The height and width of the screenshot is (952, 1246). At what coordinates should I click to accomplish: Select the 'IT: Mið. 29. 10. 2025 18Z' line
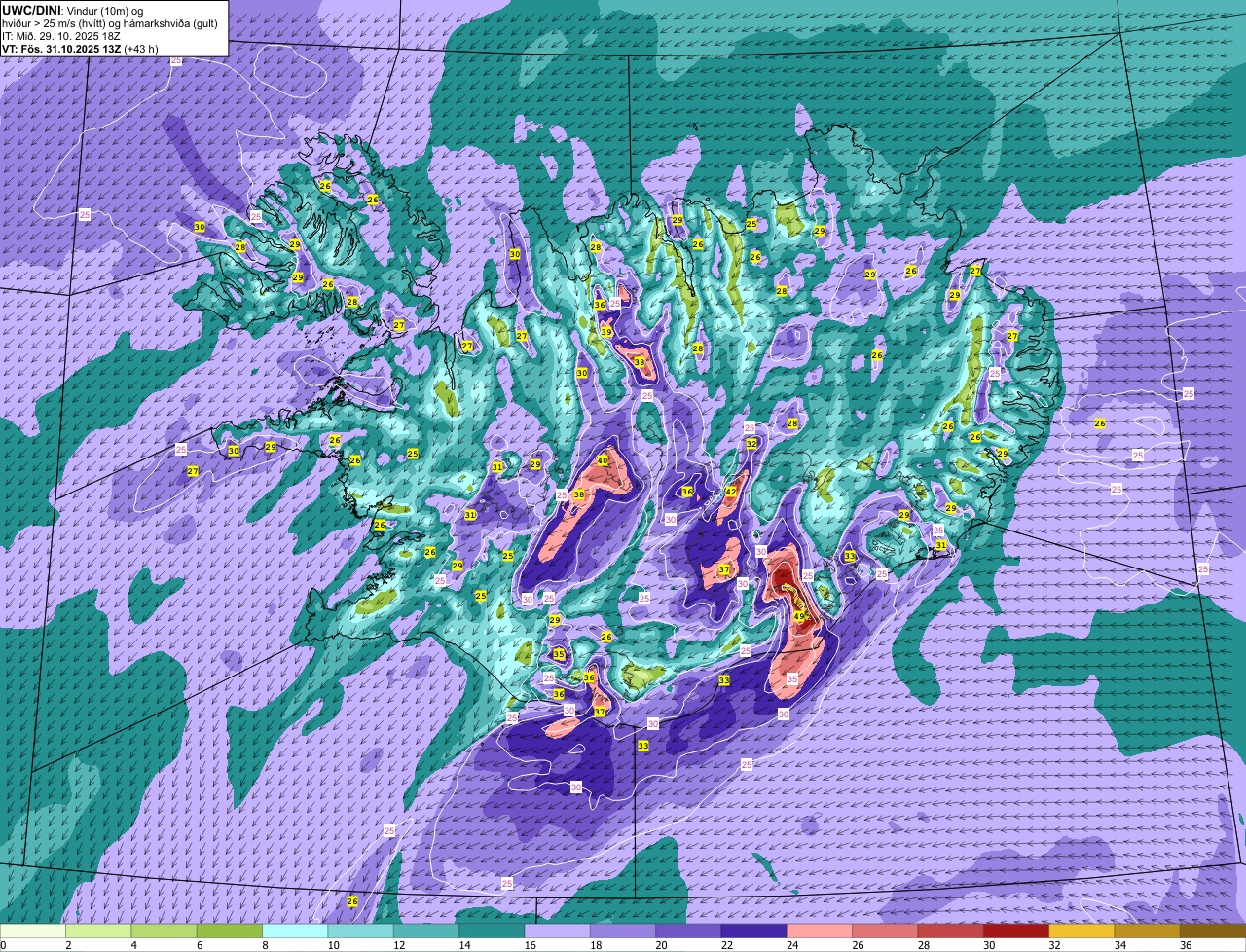60,36
